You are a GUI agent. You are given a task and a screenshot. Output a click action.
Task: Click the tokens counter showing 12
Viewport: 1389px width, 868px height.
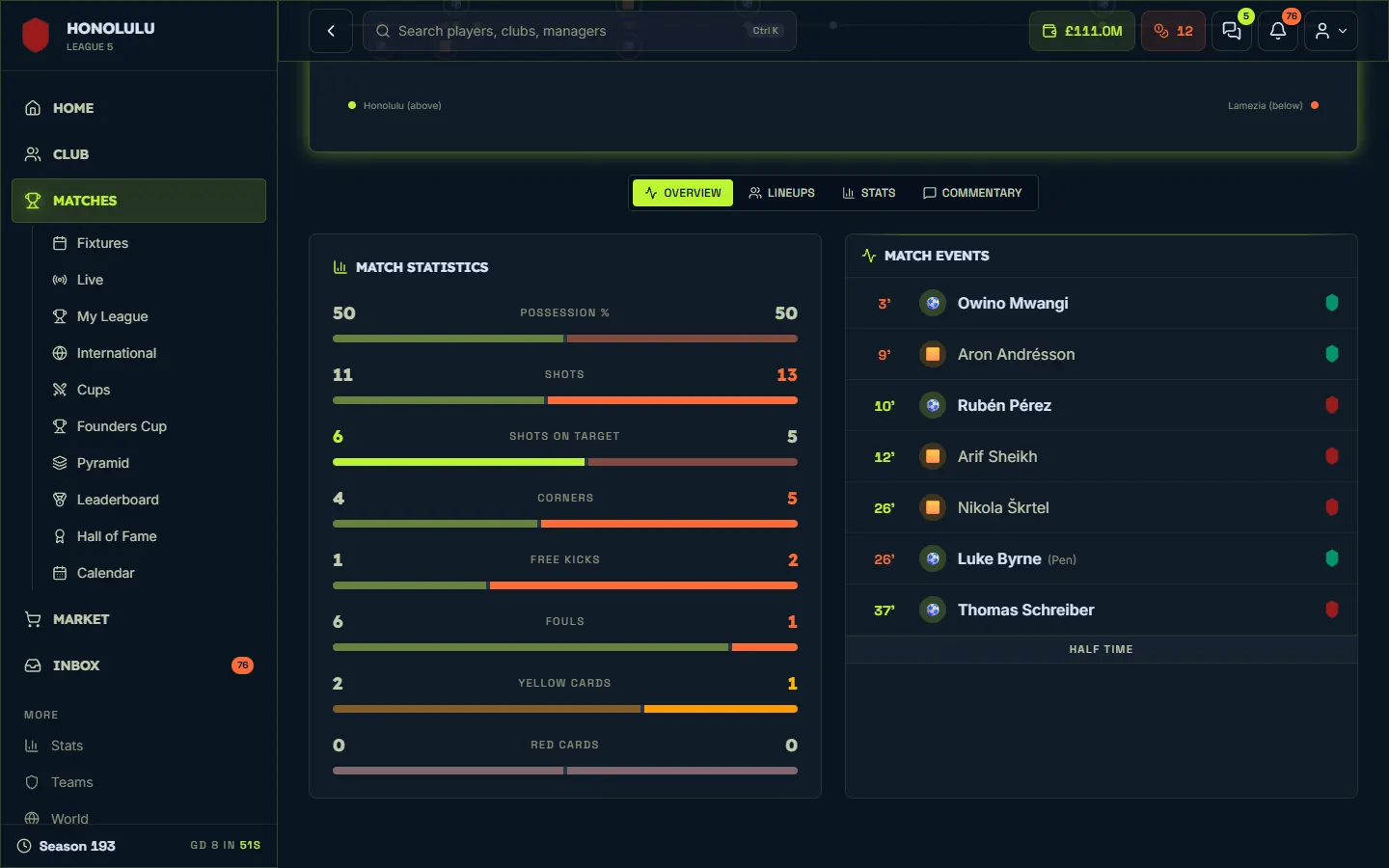[1173, 31]
